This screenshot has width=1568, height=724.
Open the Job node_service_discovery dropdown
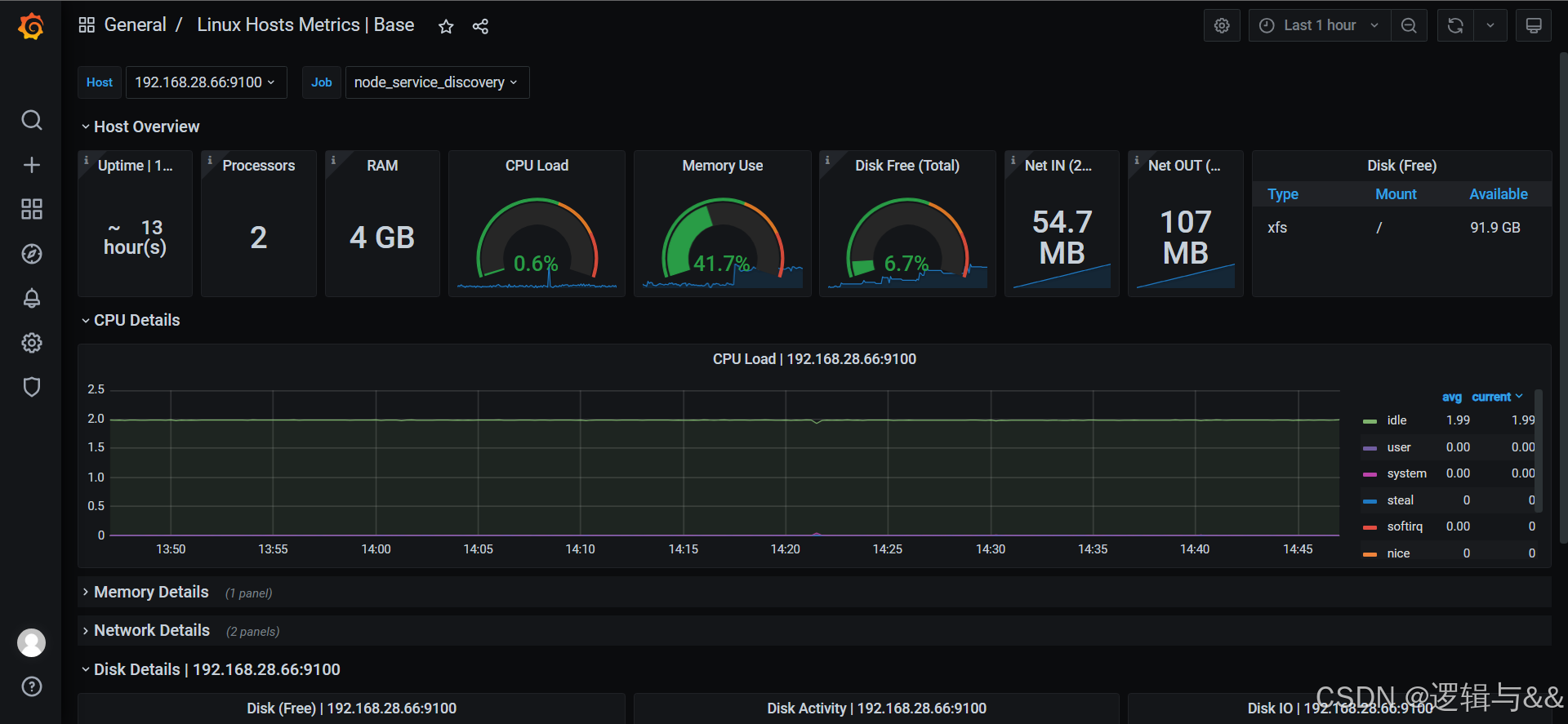(x=437, y=82)
